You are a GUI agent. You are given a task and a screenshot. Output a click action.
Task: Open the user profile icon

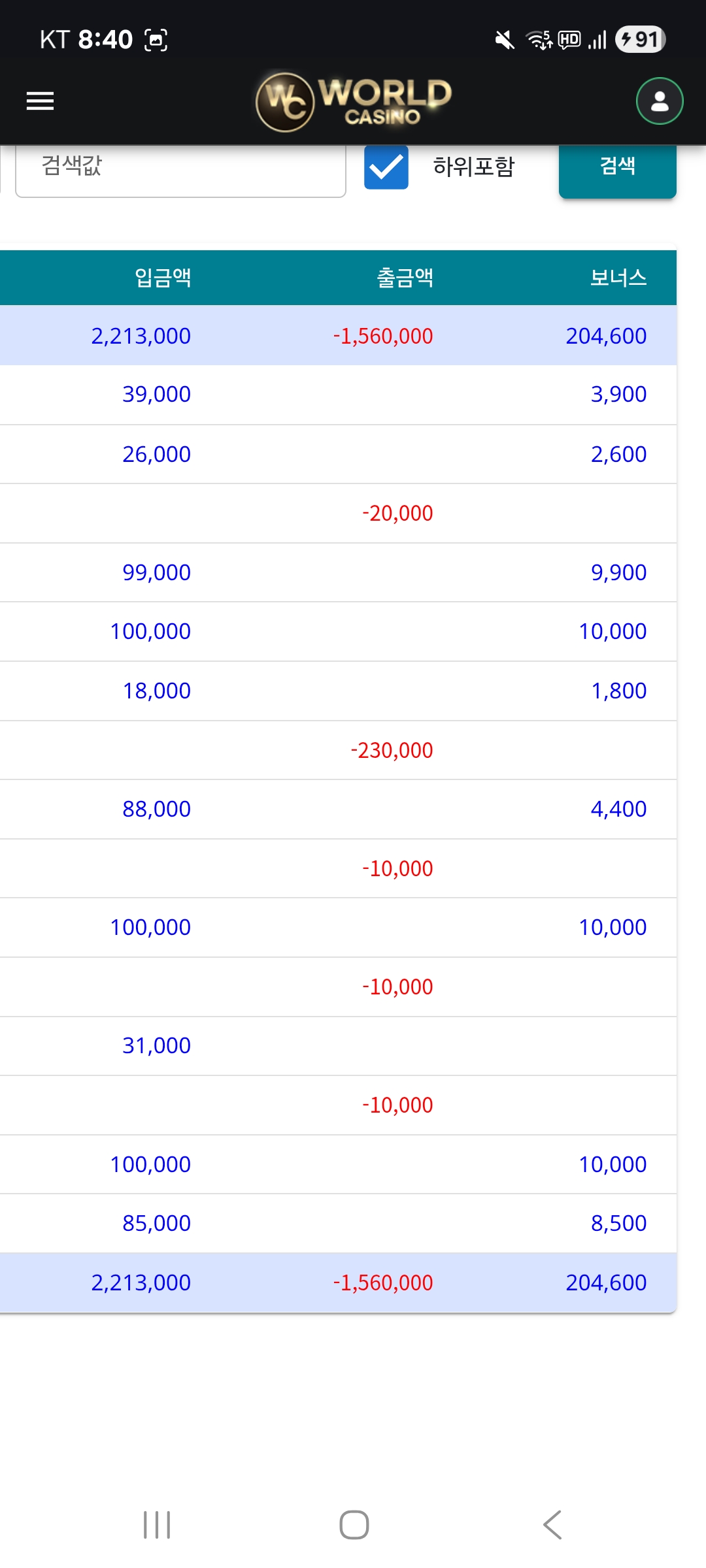coord(660,101)
